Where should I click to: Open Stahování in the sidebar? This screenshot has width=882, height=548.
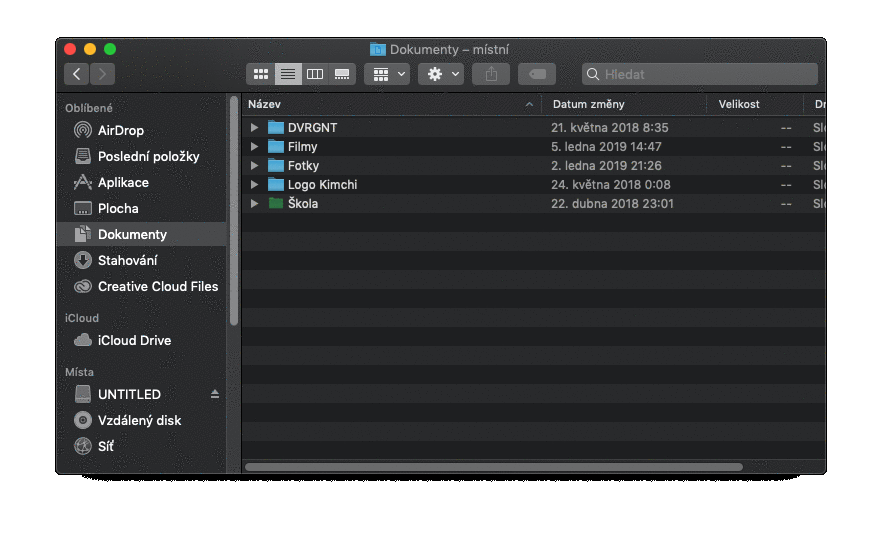(x=128, y=260)
